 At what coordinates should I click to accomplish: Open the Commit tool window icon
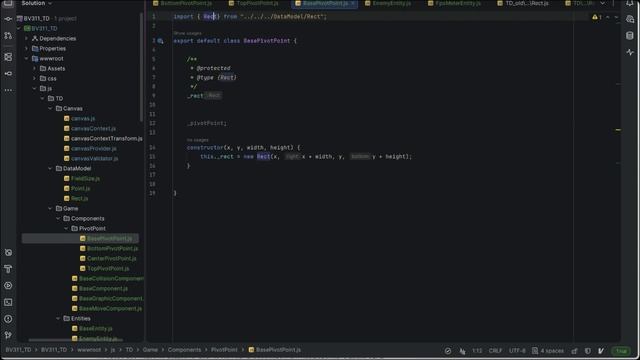pos(8,19)
